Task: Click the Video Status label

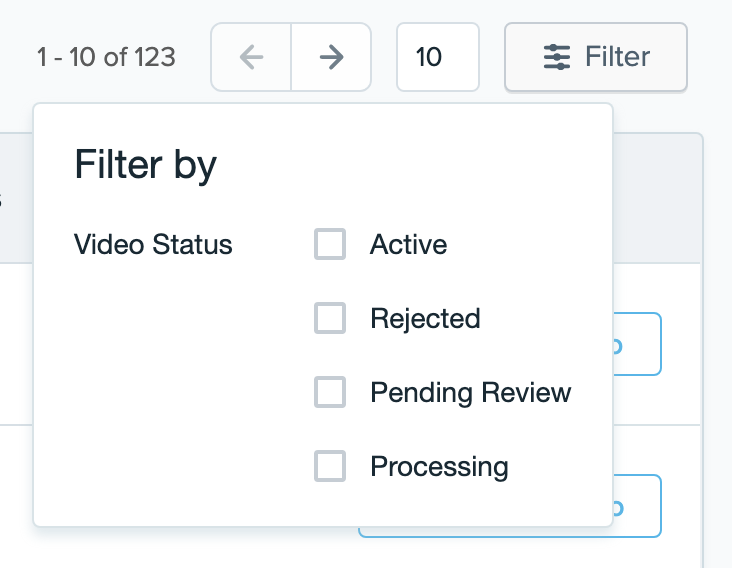Action: 153,244
